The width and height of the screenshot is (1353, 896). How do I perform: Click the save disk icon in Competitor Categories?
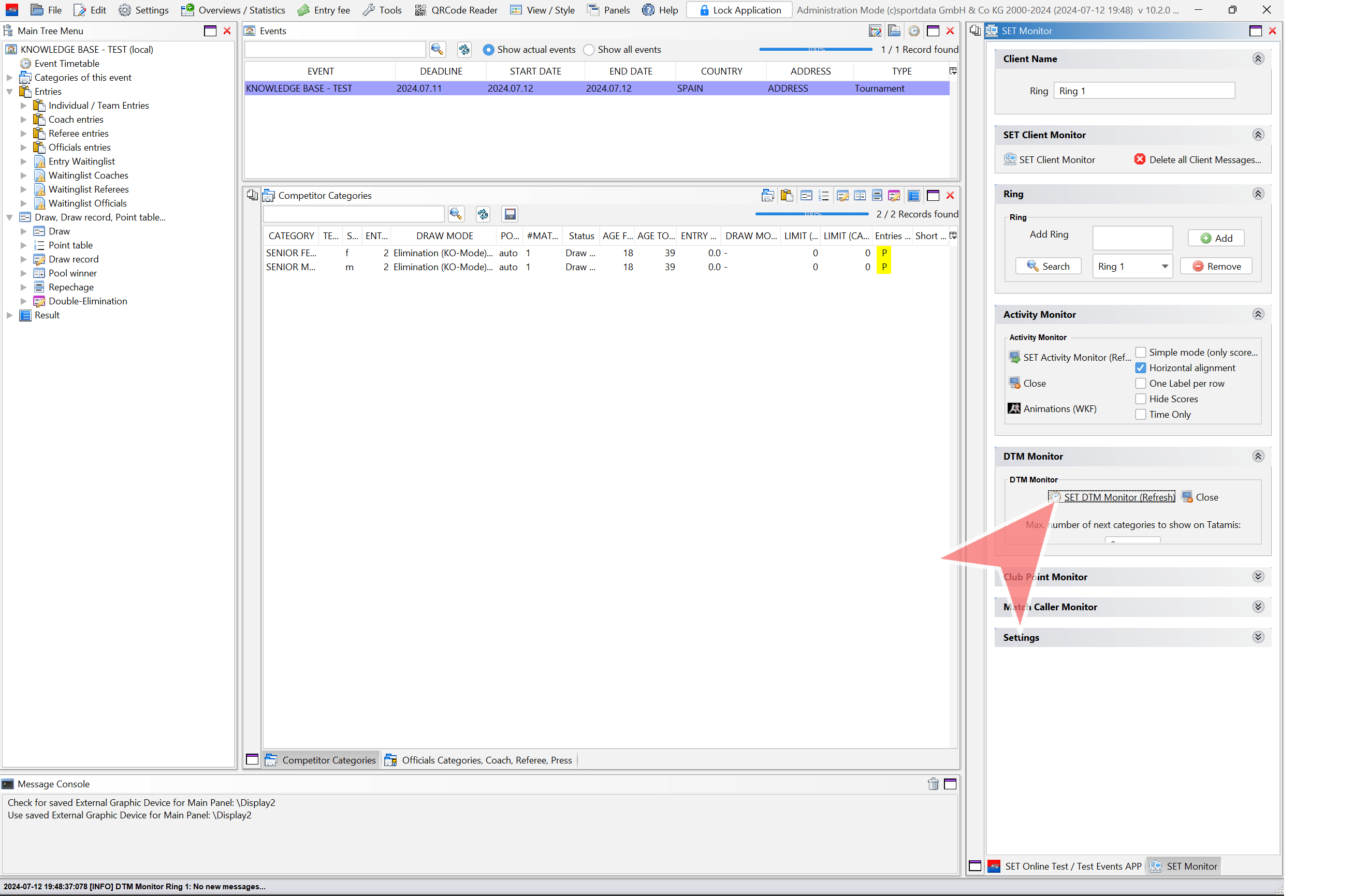point(510,214)
